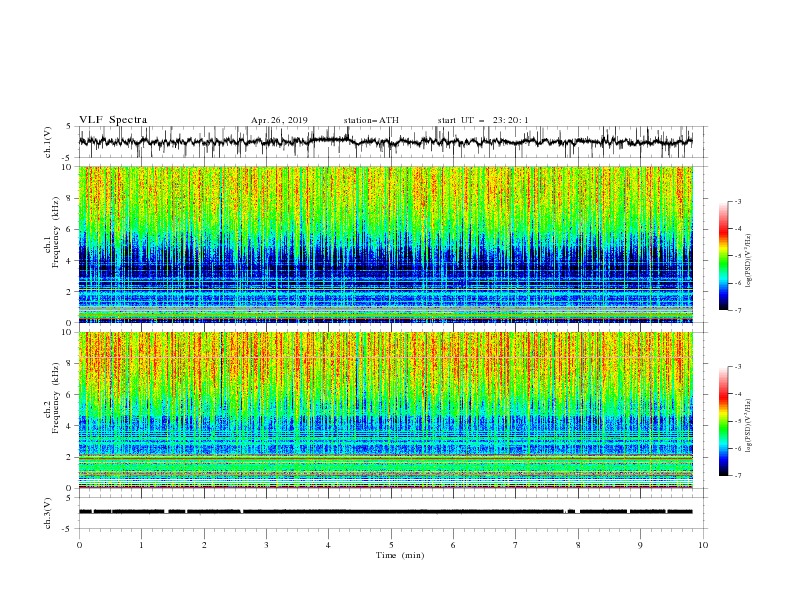Click the ch.2 "Frequency (kHz)" axis label
Viewport: 792px width, 612px height.
coord(56,398)
